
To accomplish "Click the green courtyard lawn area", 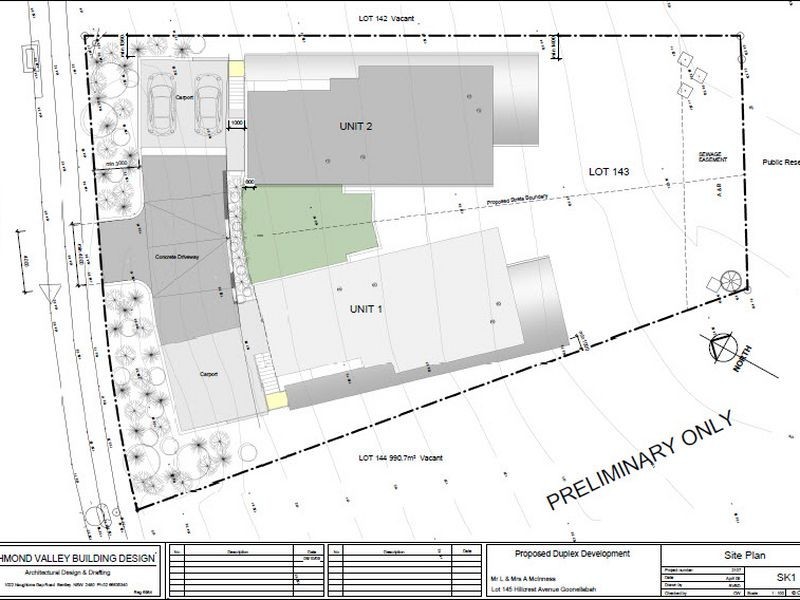I will (309, 230).
